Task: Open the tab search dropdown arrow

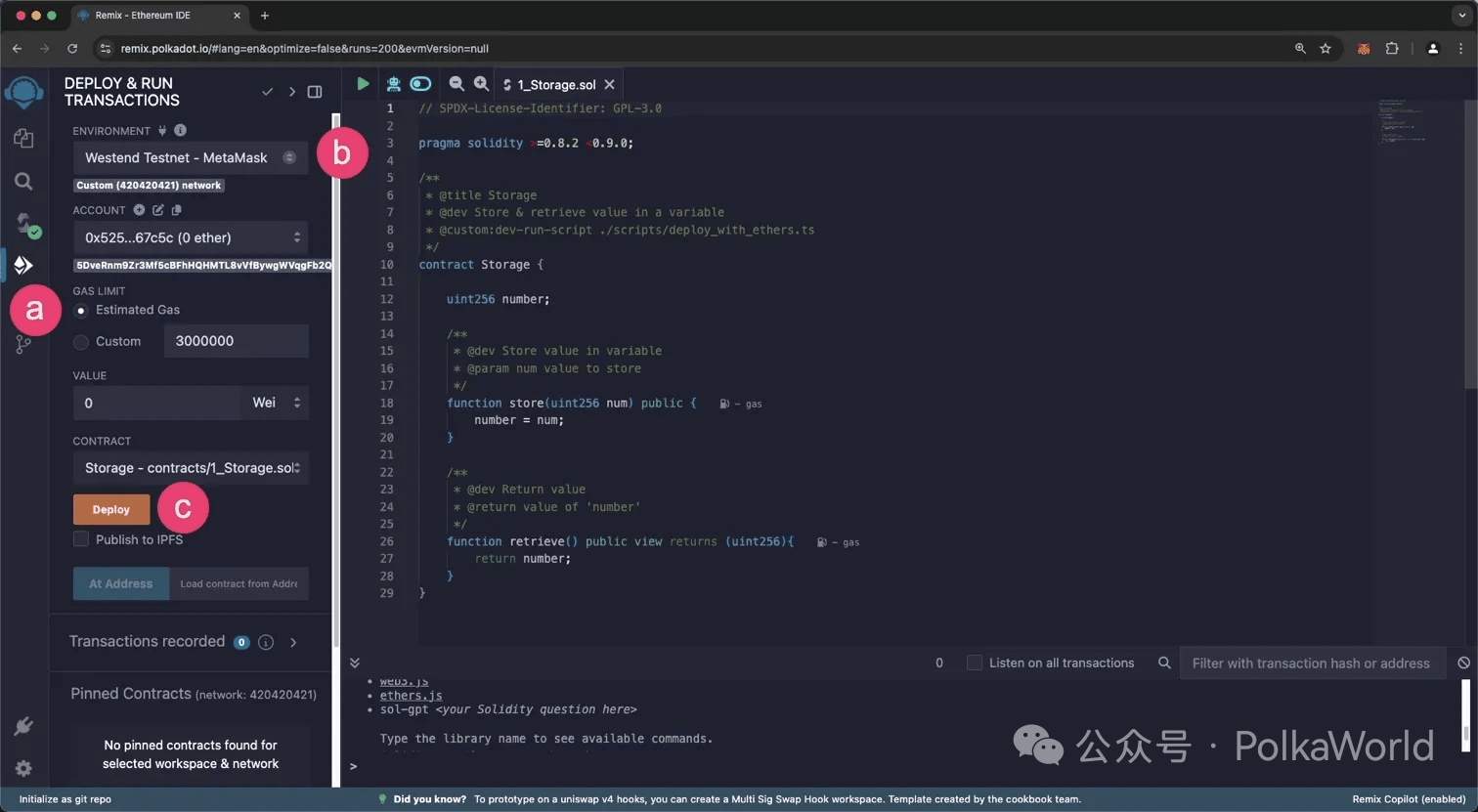Action: (x=1462, y=16)
